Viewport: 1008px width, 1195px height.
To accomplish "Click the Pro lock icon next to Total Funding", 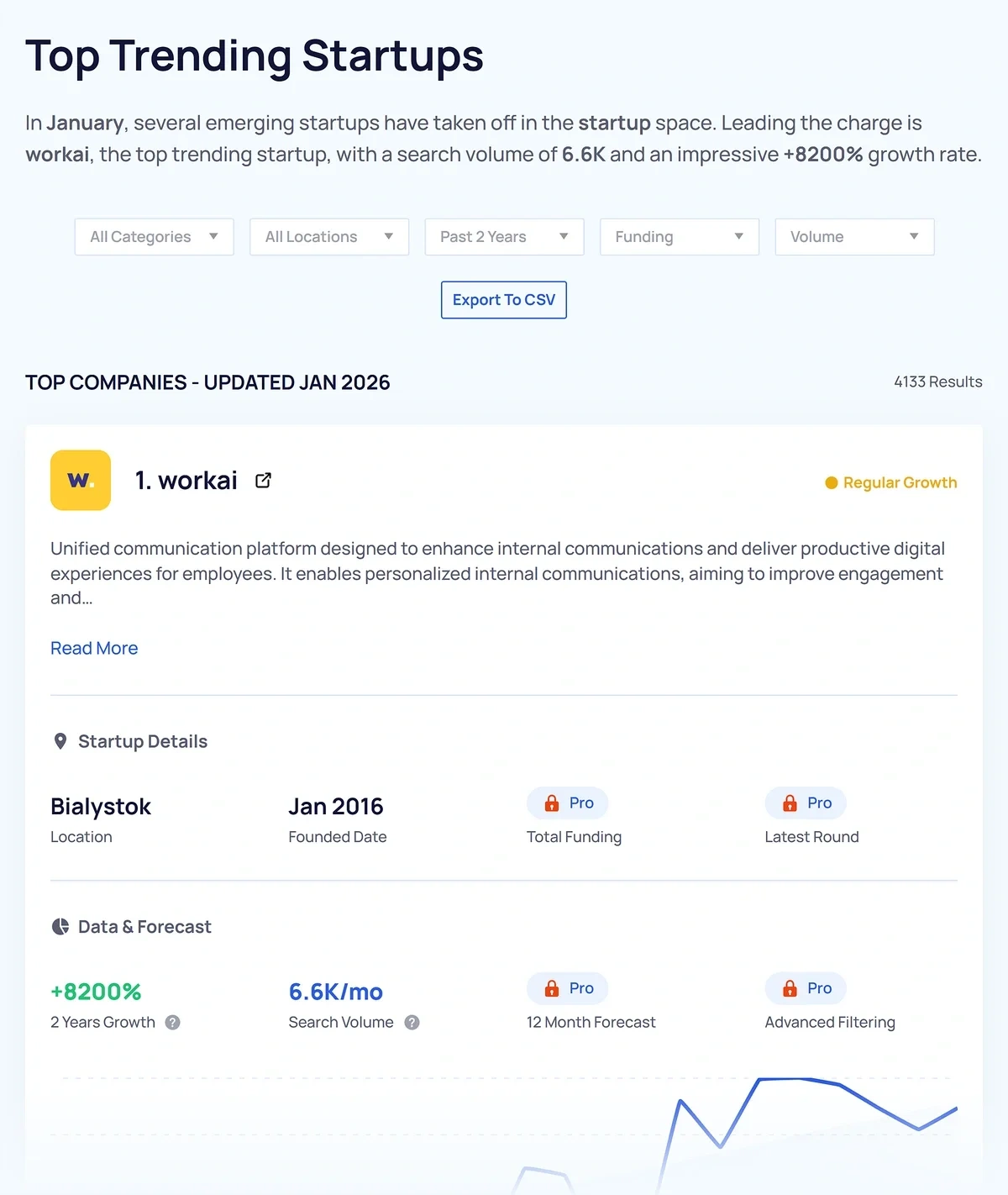I will (x=553, y=803).
